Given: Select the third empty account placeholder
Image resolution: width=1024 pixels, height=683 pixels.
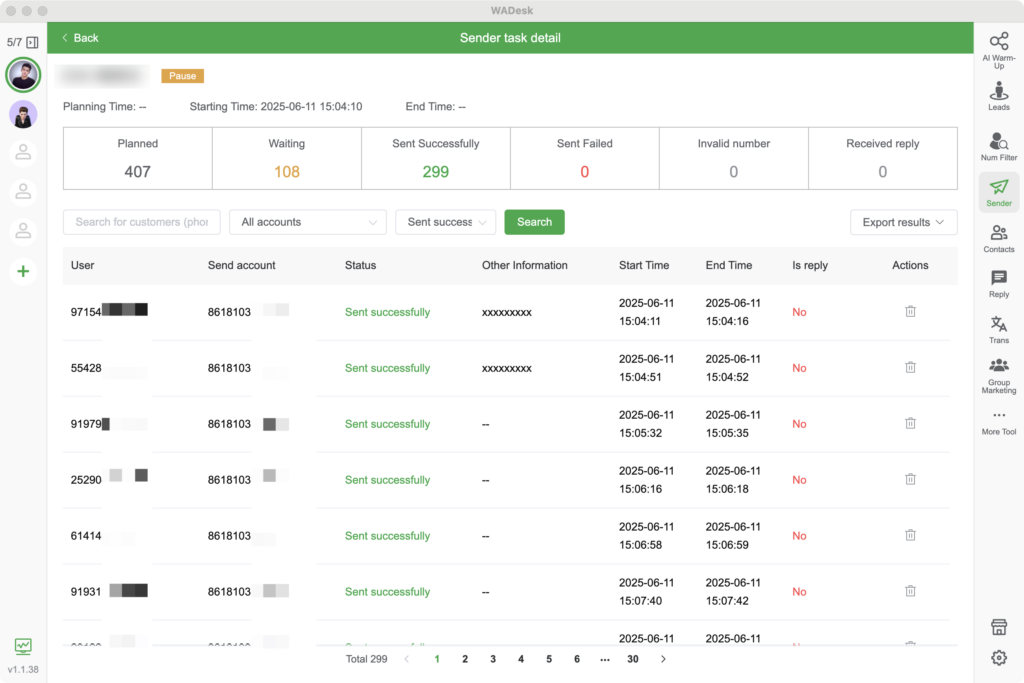Looking at the screenshot, I should pyautogui.click(x=23, y=231).
